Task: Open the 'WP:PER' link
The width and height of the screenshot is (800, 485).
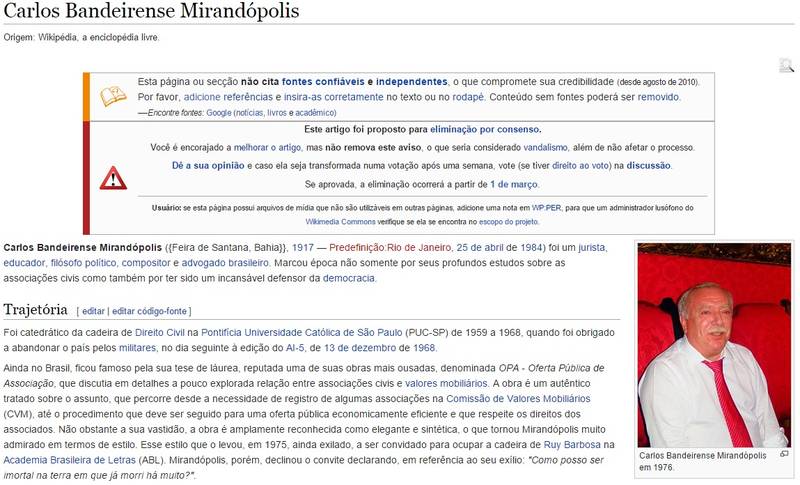Action: (x=546, y=208)
